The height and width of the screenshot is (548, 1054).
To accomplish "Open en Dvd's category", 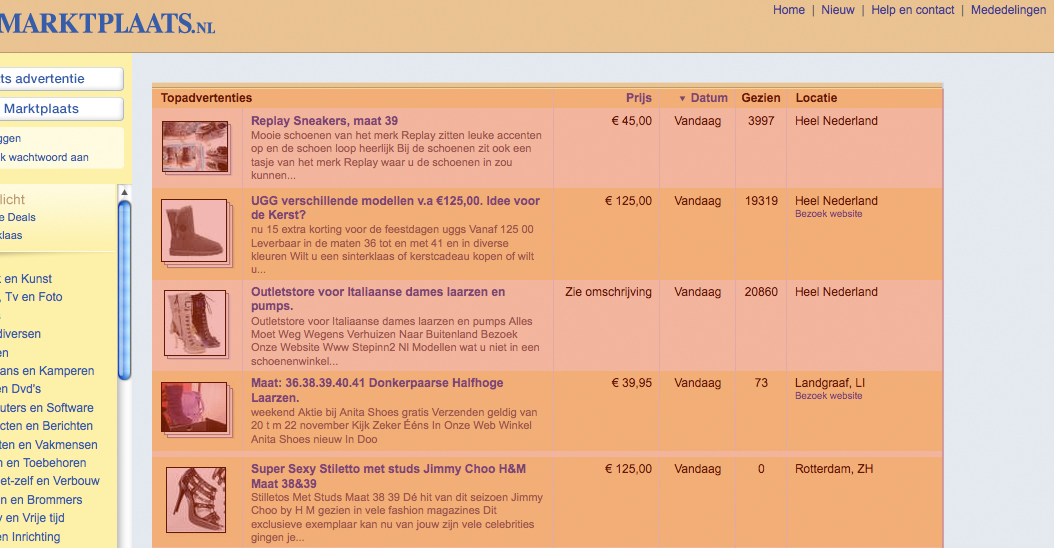I will click(x=21, y=389).
